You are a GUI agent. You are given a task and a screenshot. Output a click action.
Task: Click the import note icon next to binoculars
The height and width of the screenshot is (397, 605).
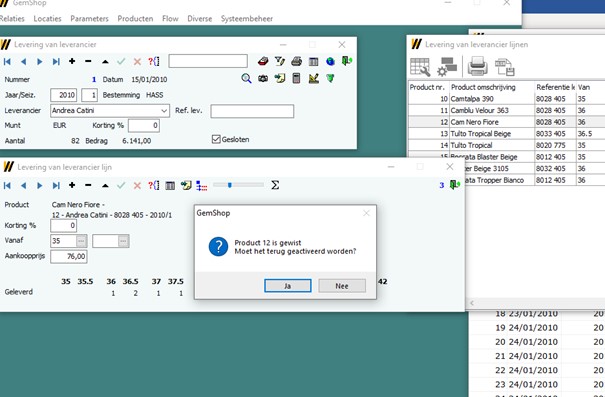pyautogui.click(x=280, y=78)
